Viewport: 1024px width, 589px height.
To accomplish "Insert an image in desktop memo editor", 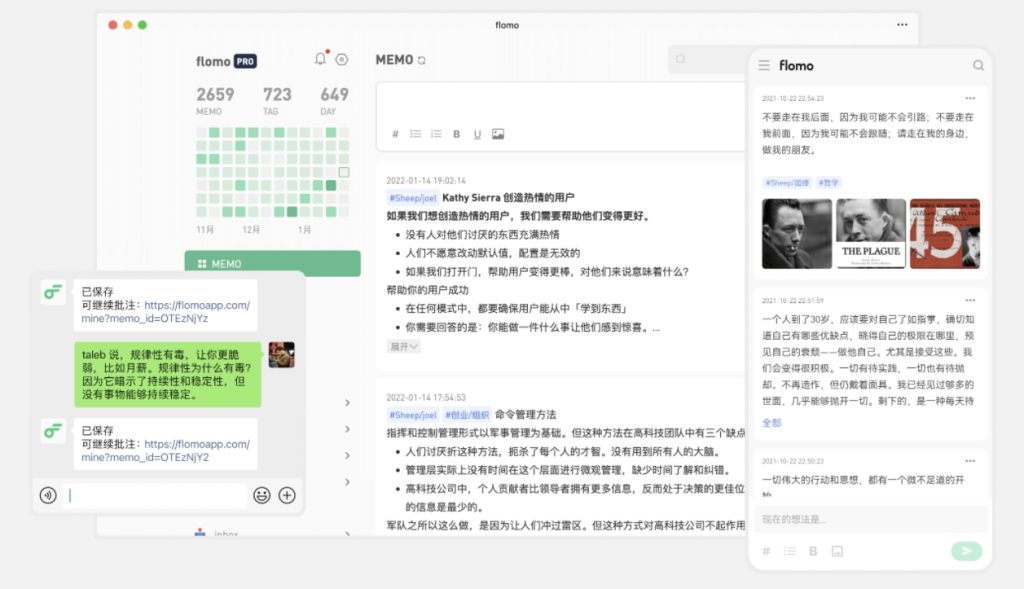I will [498, 134].
